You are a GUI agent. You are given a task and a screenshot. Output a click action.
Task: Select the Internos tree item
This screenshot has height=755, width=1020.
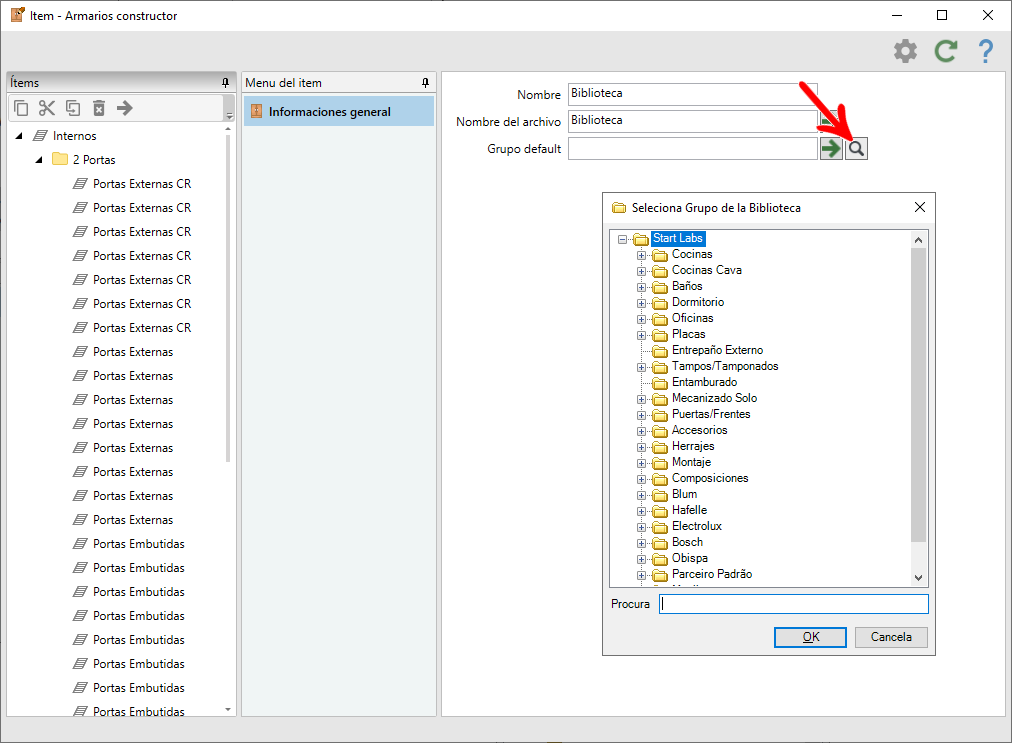pos(74,136)
